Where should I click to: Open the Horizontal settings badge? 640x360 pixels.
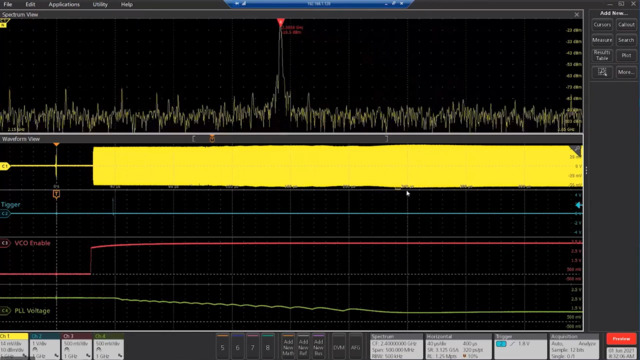(458, 347)
